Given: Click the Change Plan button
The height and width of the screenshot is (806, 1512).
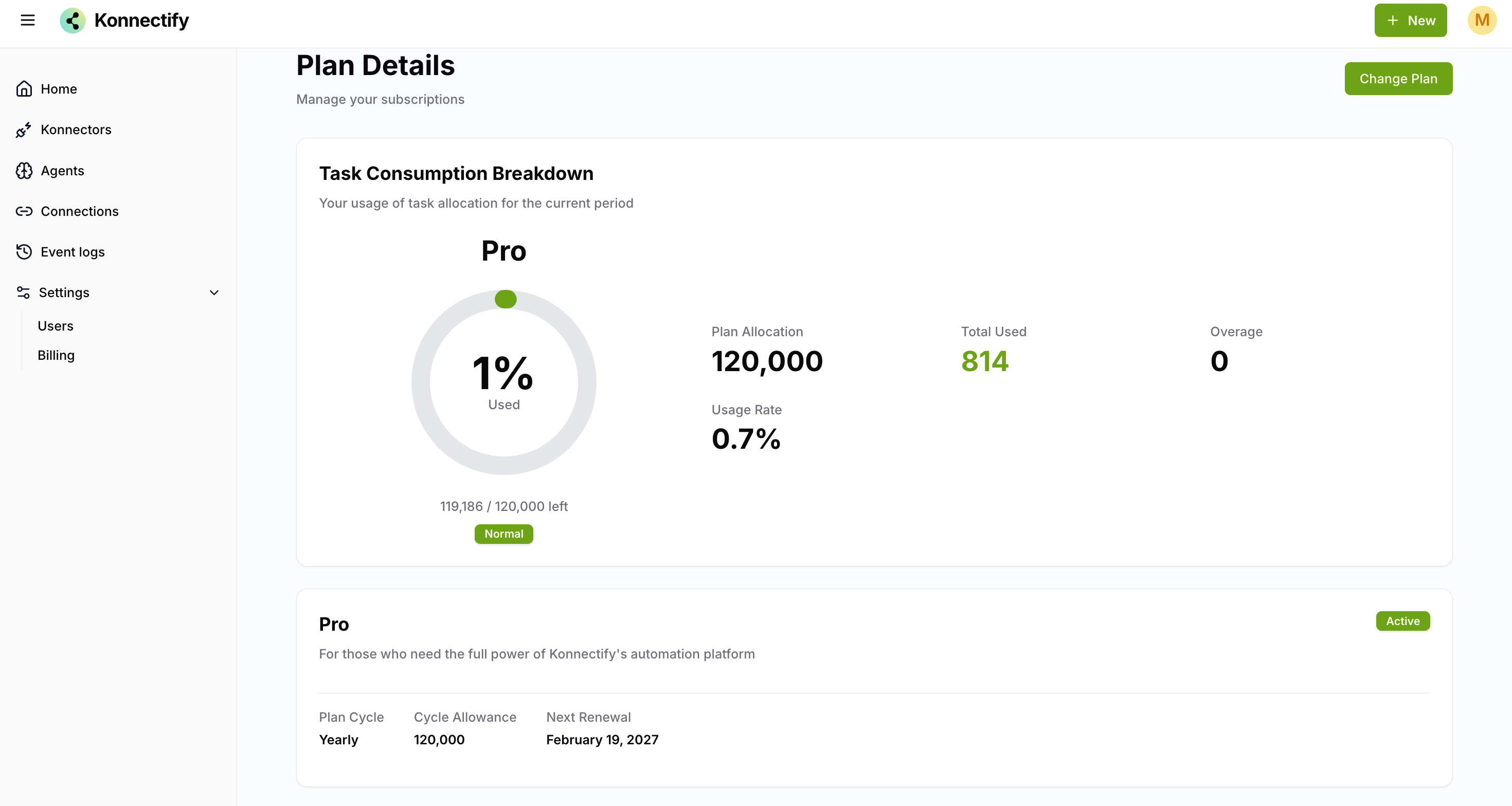Looking at the screenshot, I should tap(1398, 79).
